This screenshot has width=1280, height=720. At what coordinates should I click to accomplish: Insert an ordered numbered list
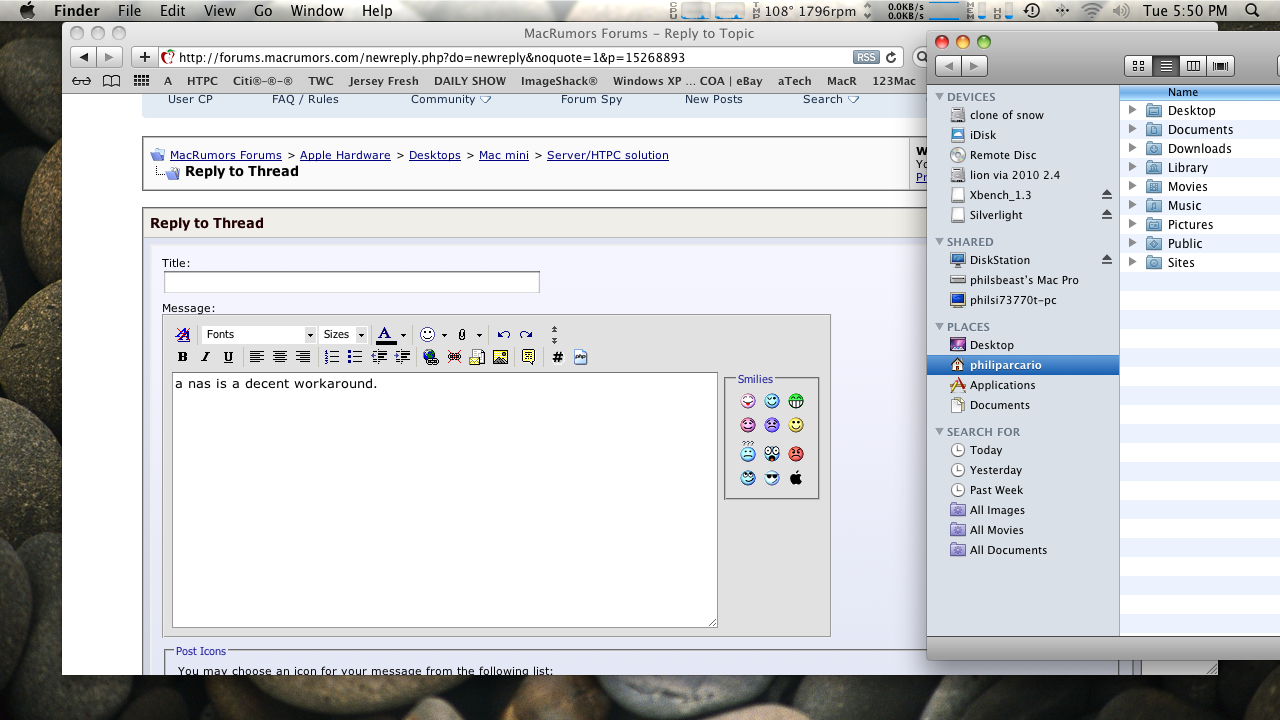pyautogui.click(x=332, y=357)
